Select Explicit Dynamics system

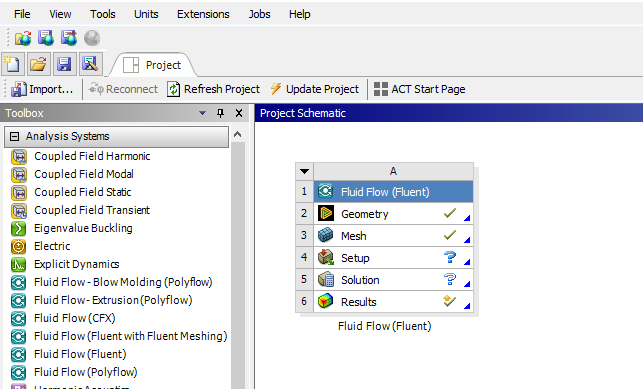point(77,264)
